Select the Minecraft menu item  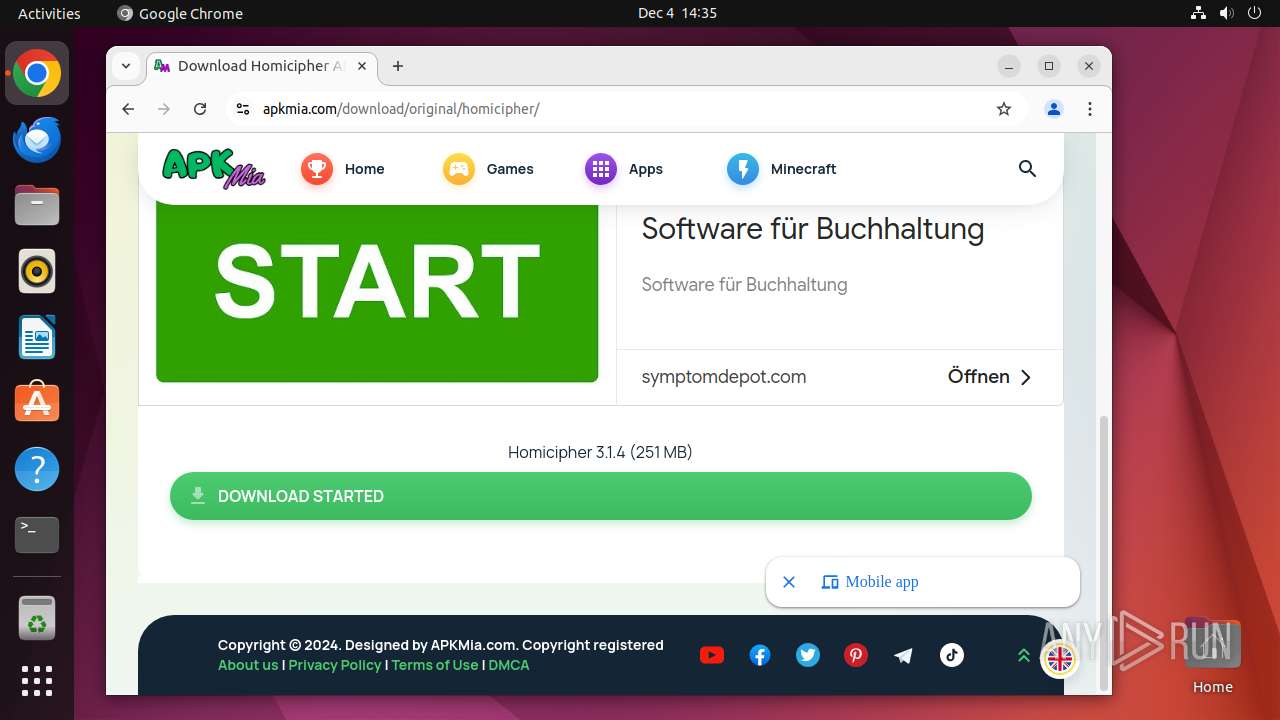[803, 169]
